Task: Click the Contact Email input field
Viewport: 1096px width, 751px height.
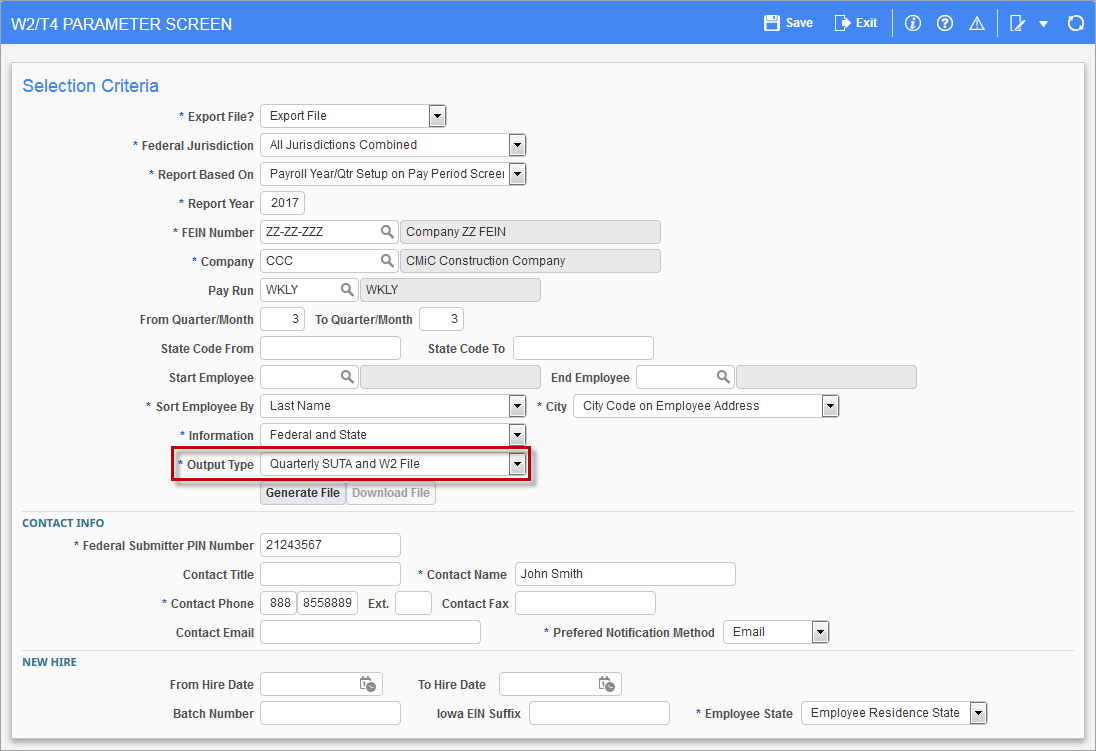Action: pos(370,632)
